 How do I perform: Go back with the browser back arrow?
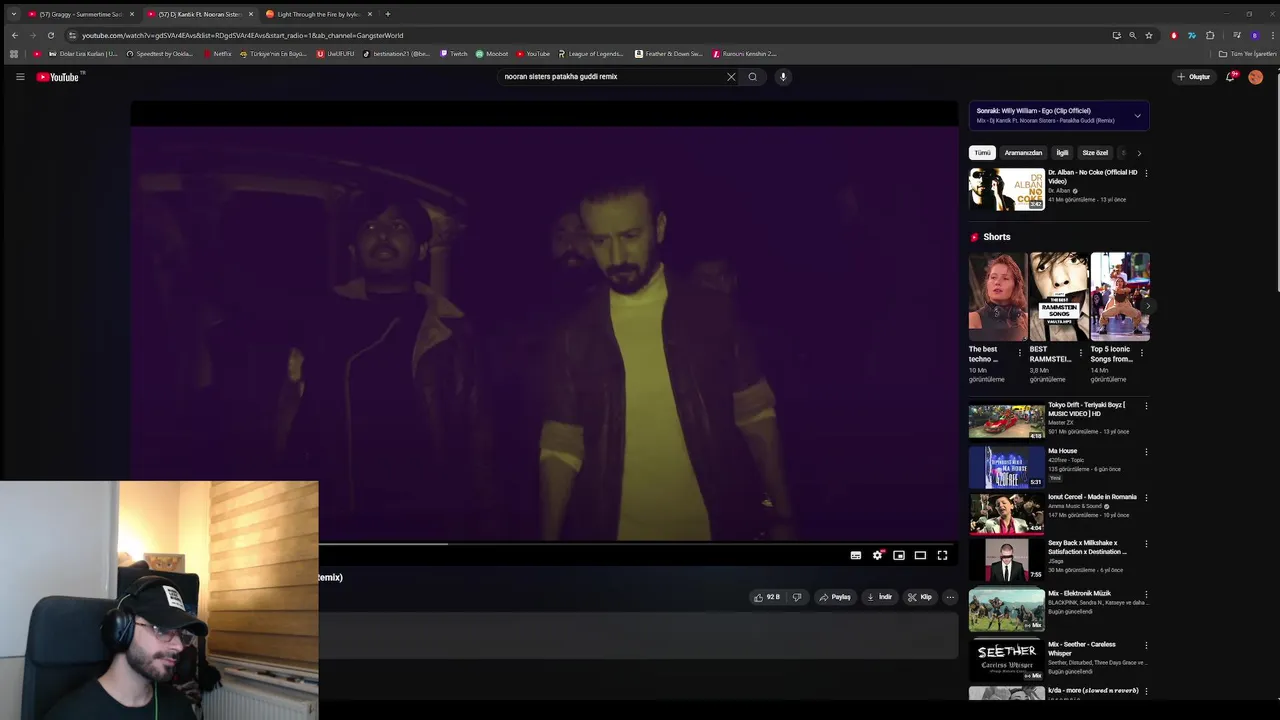[x=15, y=35]
